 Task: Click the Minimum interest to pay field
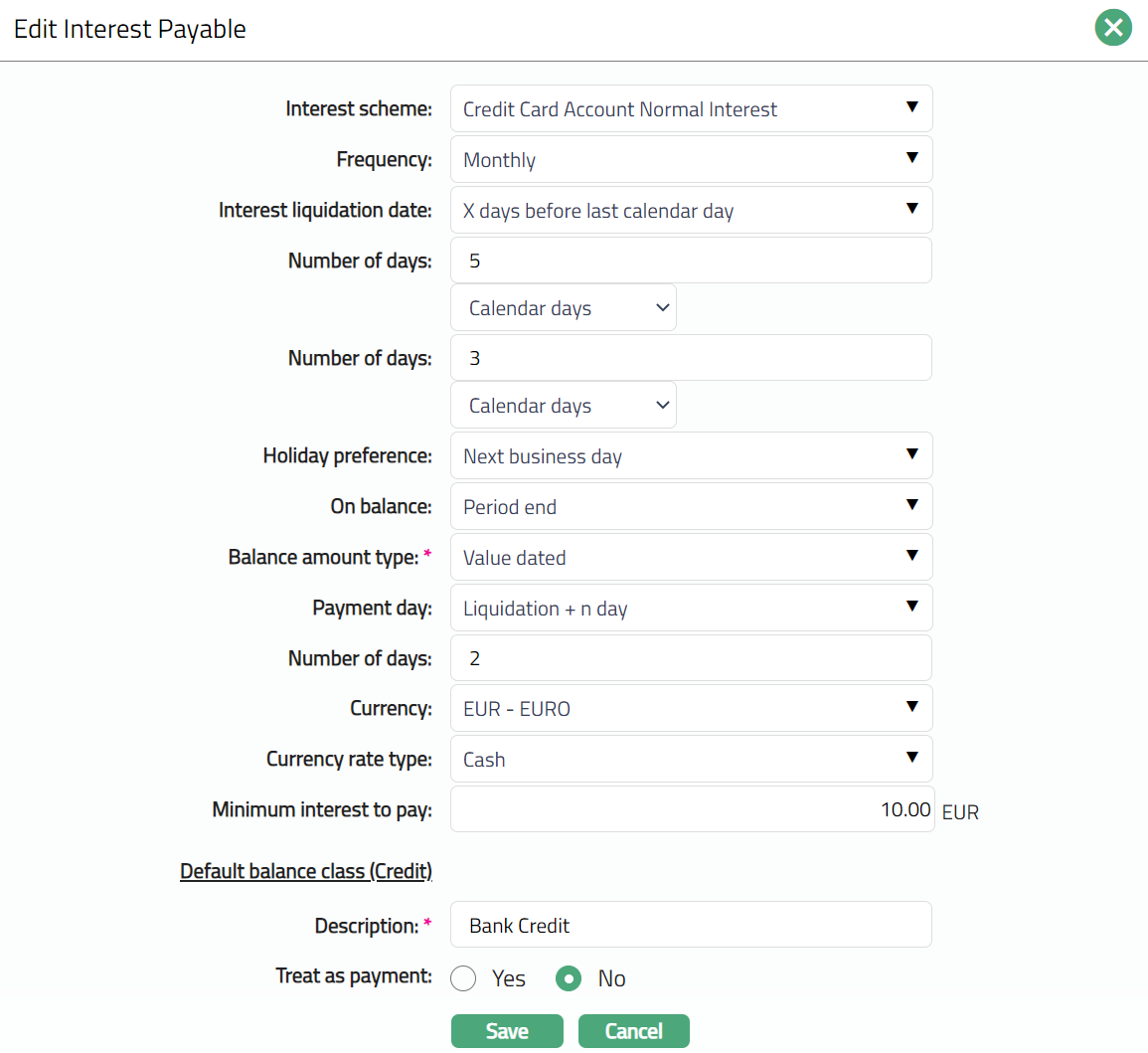pos(691,809)
